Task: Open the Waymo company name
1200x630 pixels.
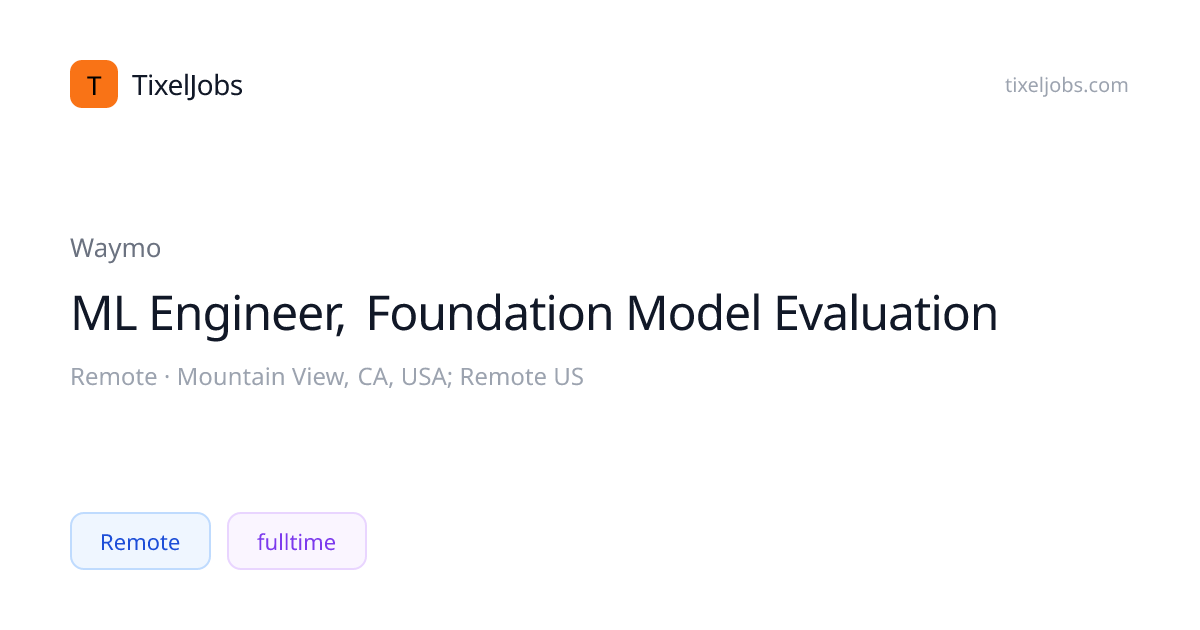Action: pyautogui.click(x=115, y=248)
